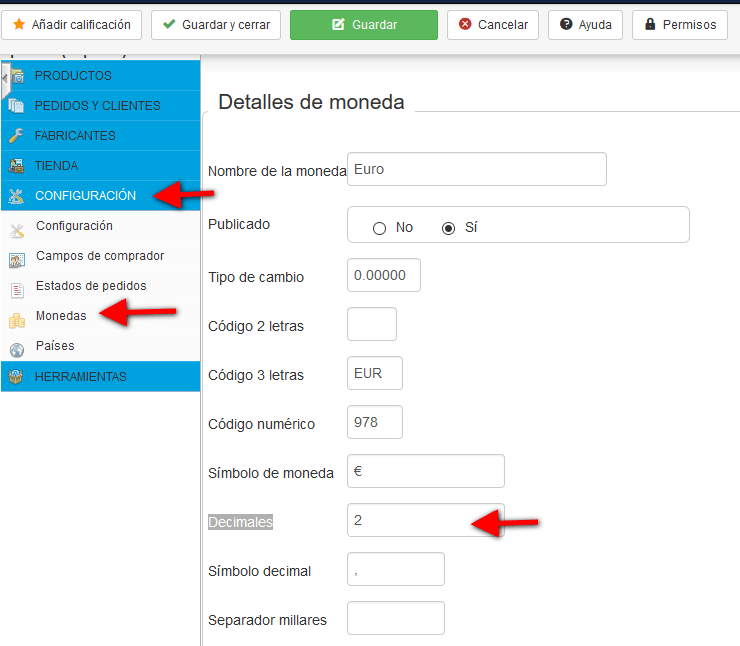740x646 pixels.
Task: Click the highlighted Decimales label
Action: pos(241,522)
